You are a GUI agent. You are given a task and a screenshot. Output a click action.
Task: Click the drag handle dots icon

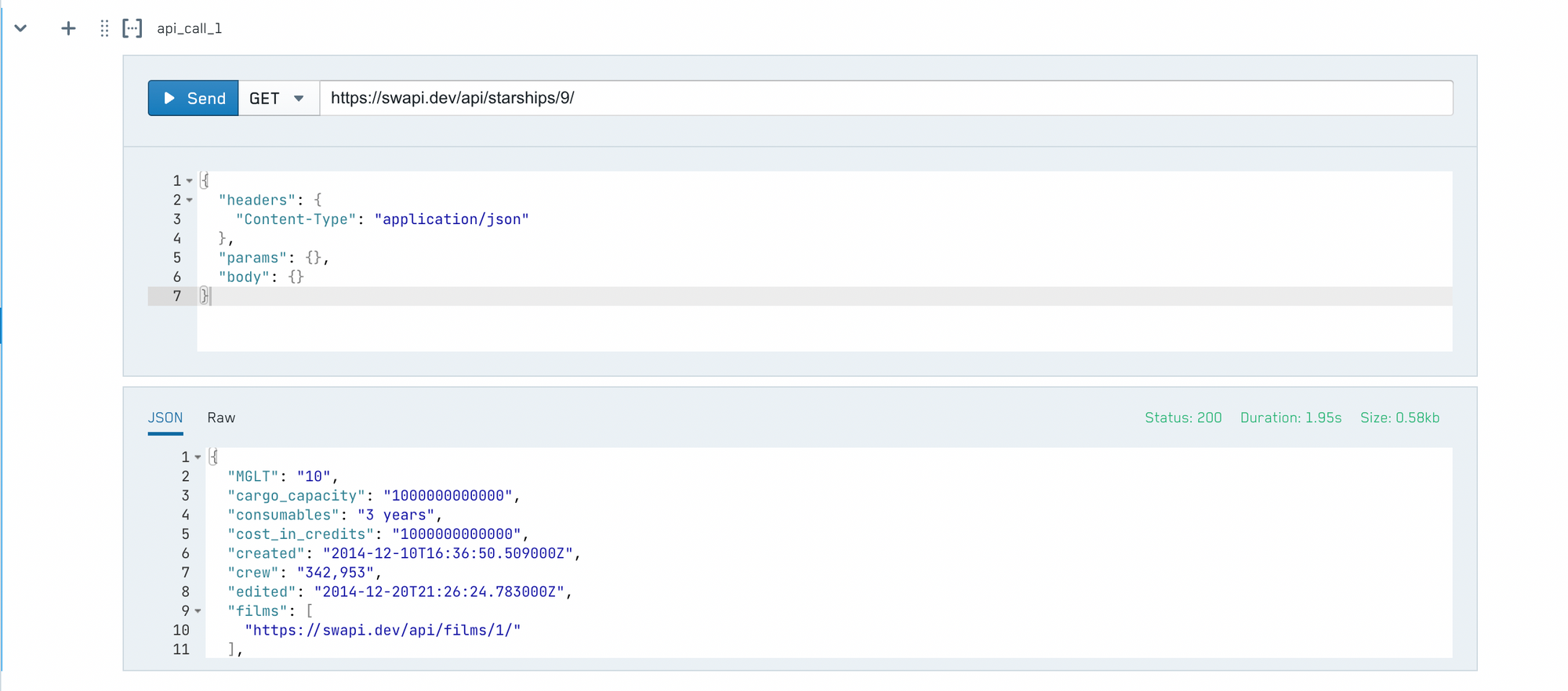[104, 29]
